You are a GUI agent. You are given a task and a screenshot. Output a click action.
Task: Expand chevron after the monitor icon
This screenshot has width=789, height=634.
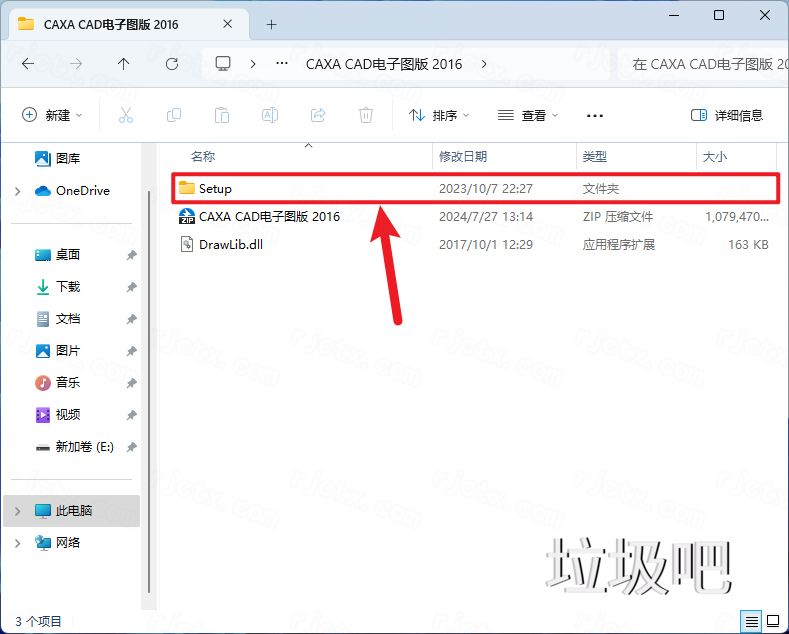[x=253, y=64]
